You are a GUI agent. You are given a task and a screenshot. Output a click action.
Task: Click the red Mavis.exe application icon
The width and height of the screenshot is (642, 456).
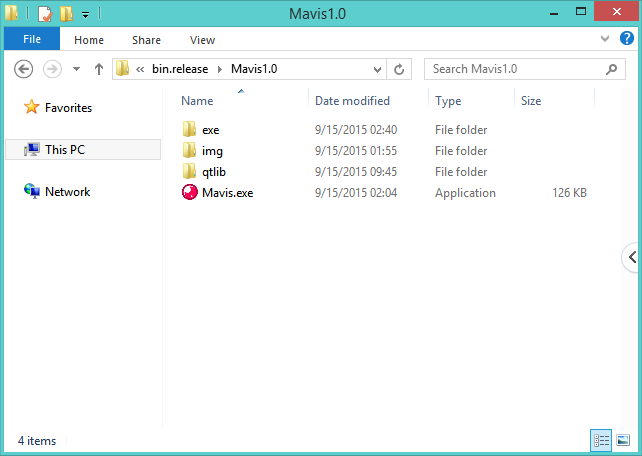190,192
